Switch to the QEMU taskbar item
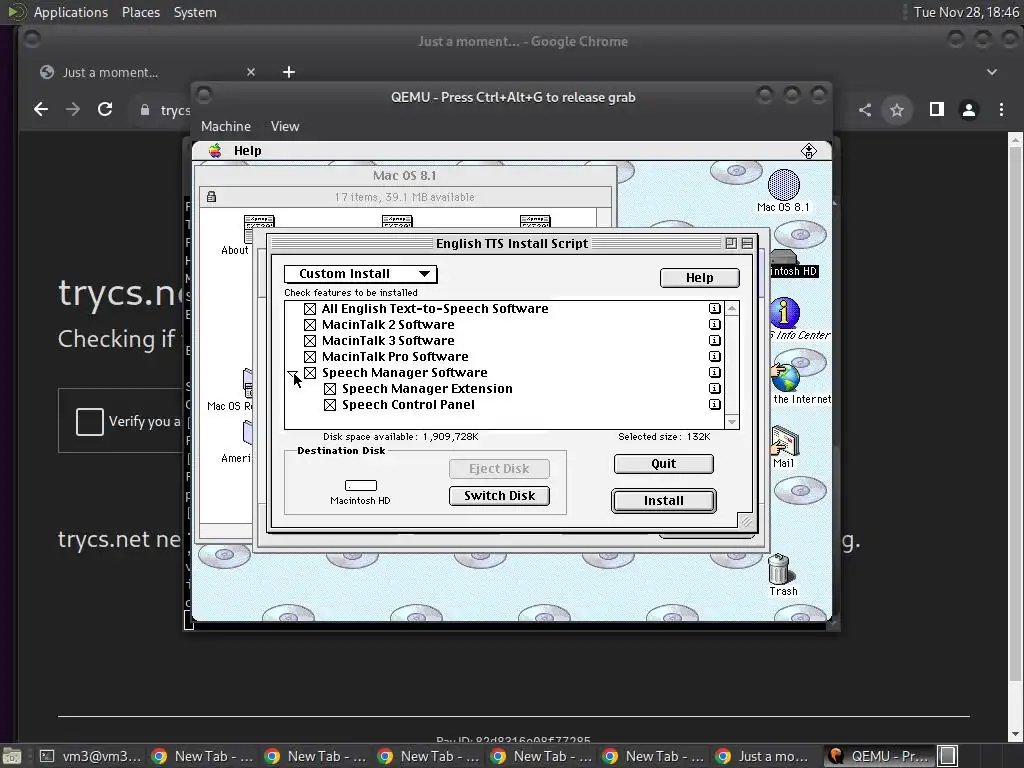 pos(878,756)
